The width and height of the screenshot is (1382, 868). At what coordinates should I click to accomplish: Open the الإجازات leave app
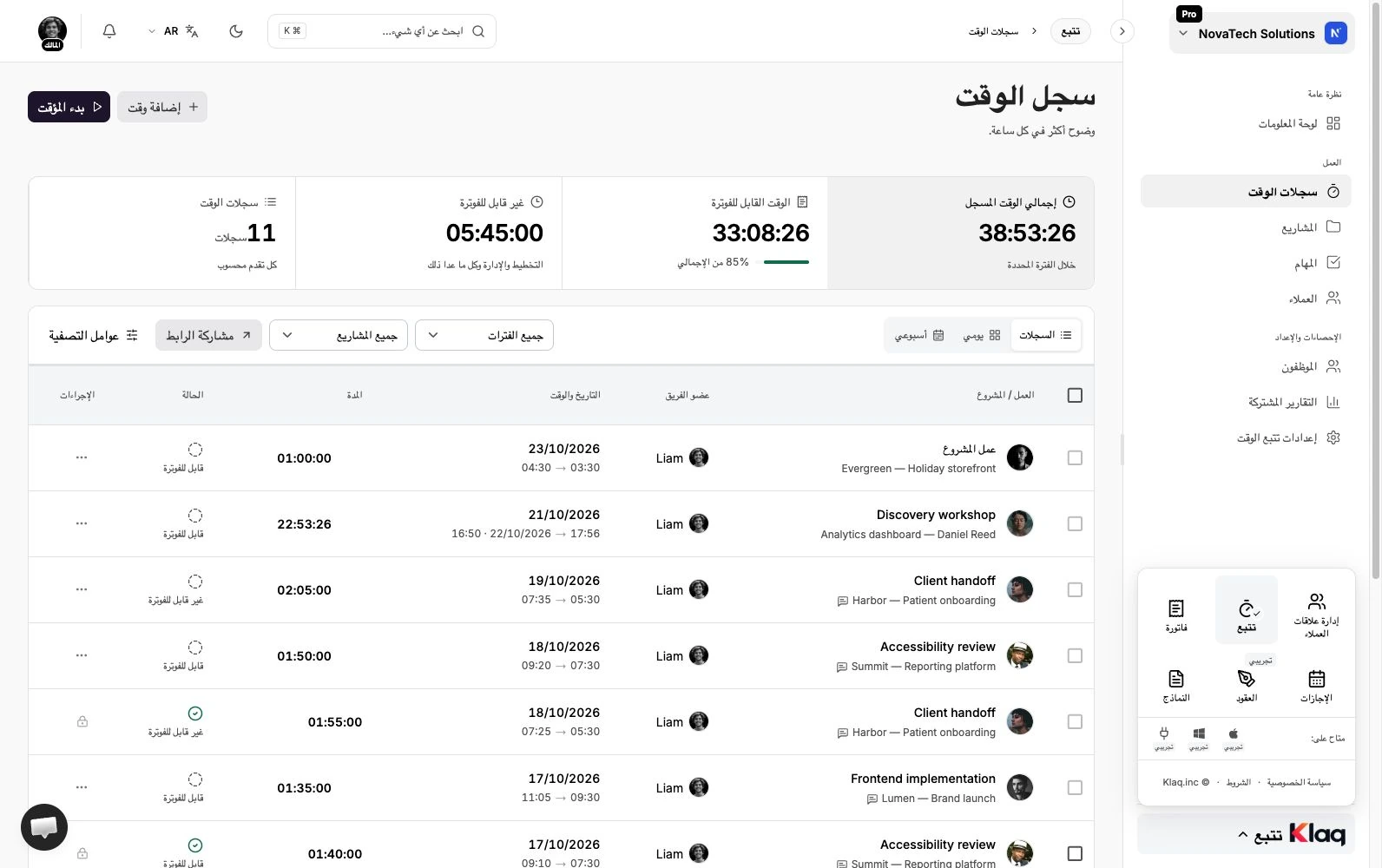[x=1316, y=686]
